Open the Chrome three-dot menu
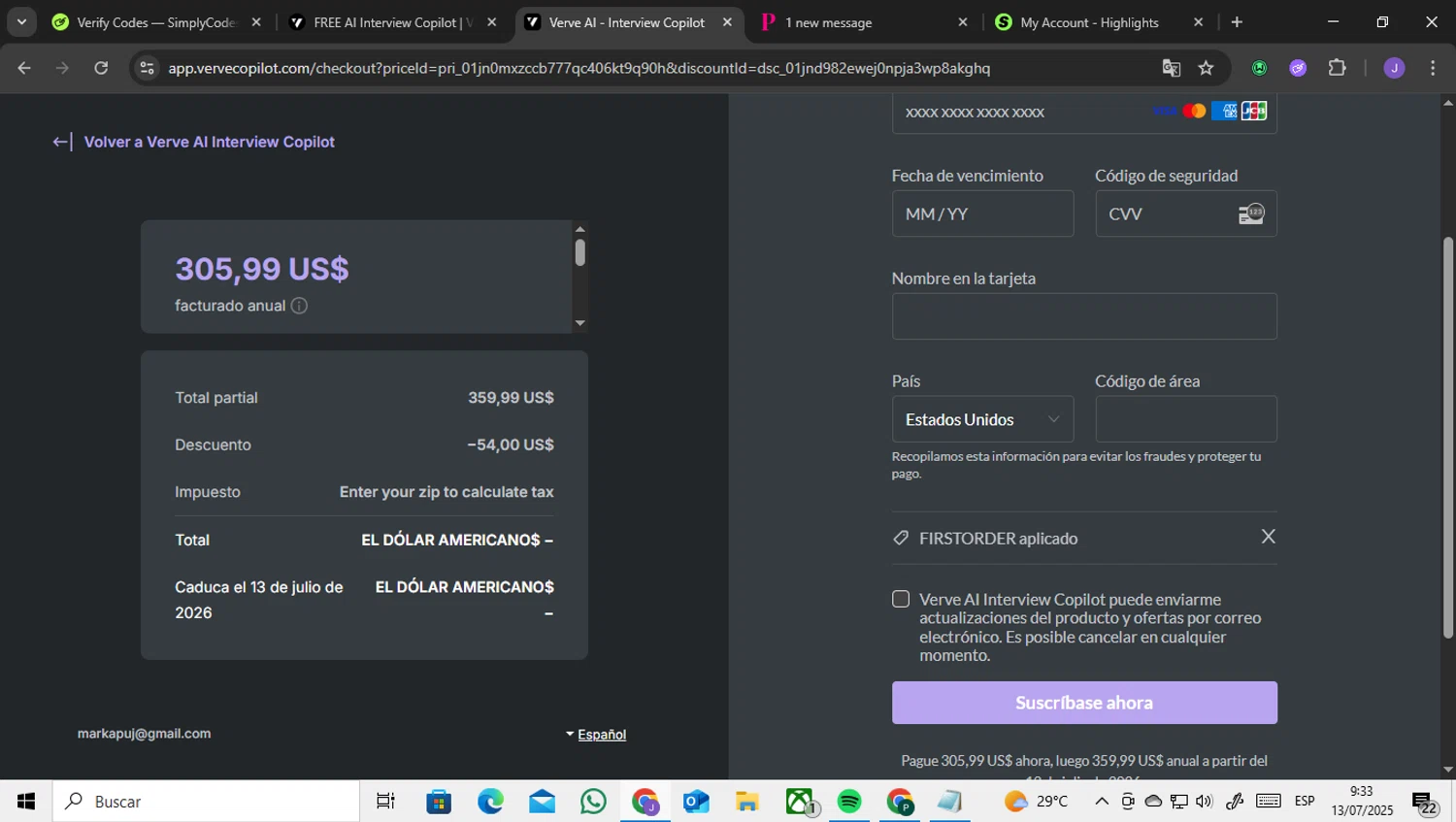 (x=1433, y=68)
